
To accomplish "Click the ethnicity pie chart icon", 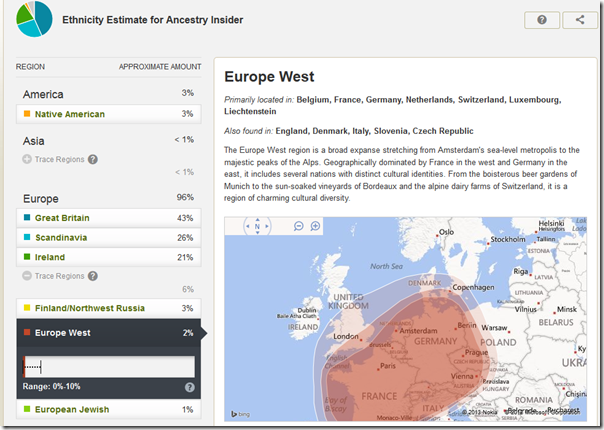I will click(34, 18).
